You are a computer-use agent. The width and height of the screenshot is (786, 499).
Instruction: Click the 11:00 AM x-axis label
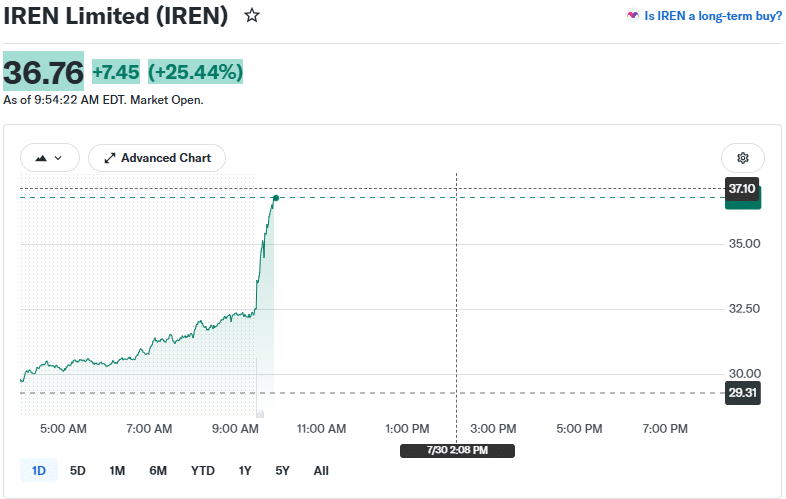pos(321,429)
